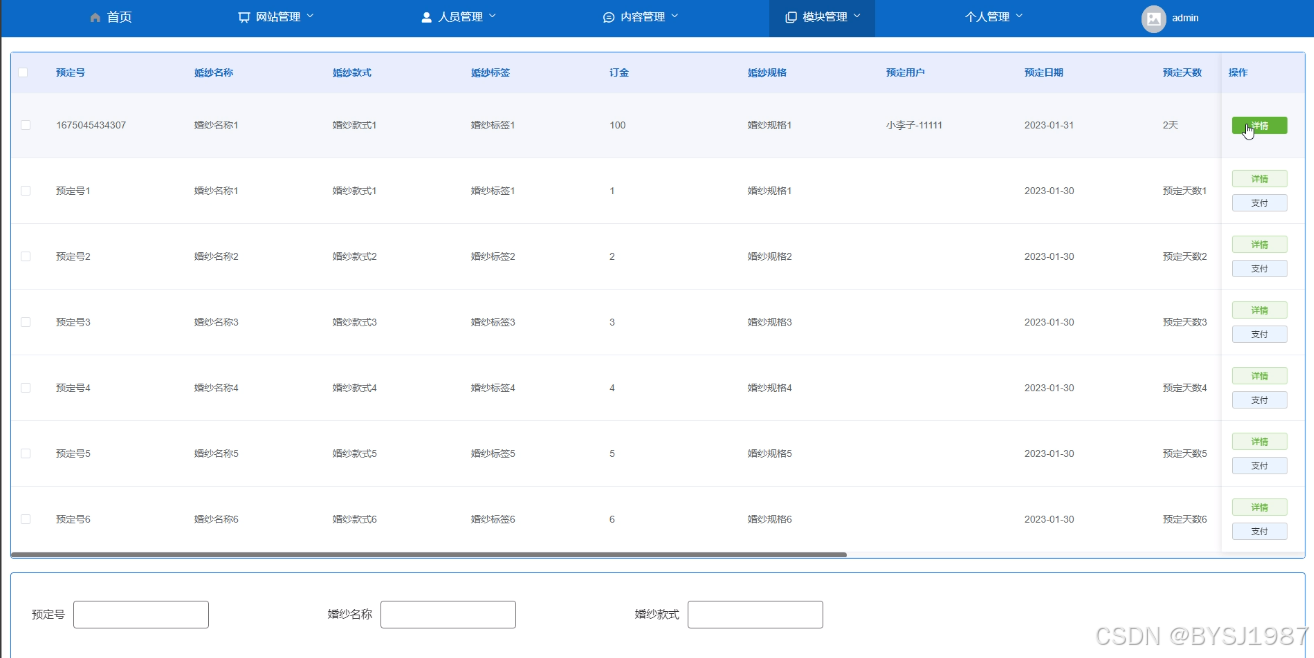
Task: Click 支付 for the 预定号4 row
Action: pyautogui.click(x=1259, y=400)
